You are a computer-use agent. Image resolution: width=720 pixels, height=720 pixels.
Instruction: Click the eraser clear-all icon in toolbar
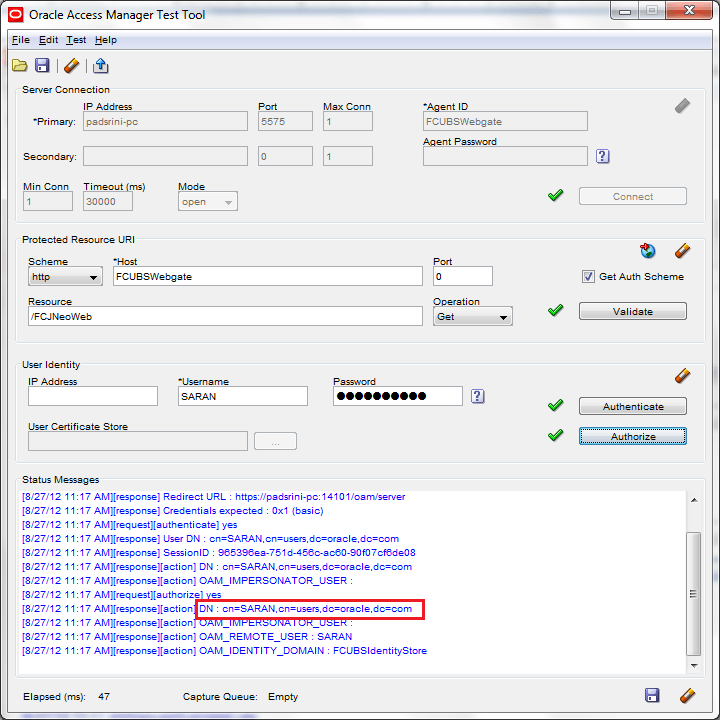click(x=72, y=66)
